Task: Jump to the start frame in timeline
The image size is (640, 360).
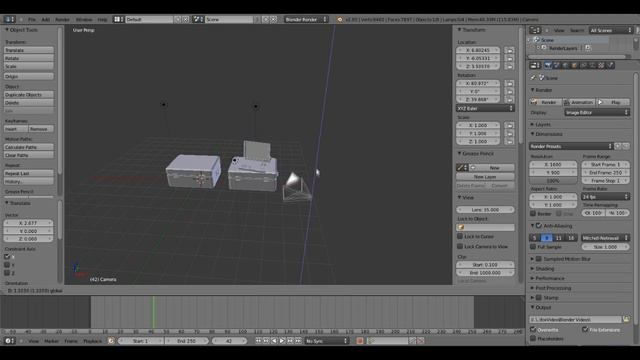Action: [x=258, y=341]
